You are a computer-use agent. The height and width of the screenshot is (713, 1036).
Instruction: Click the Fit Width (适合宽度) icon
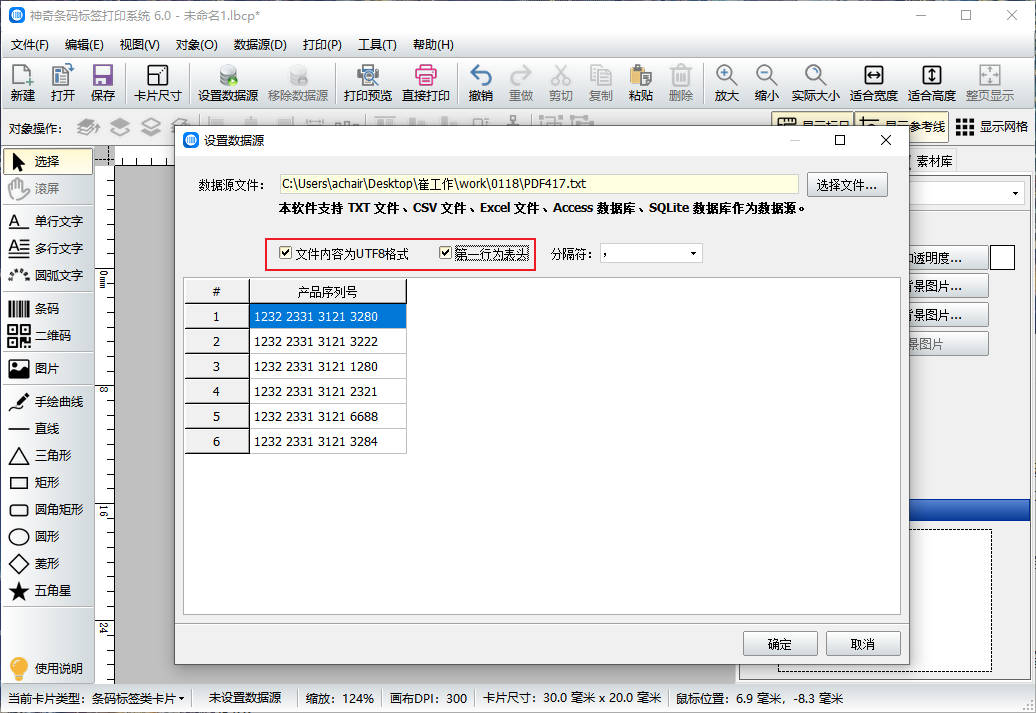click(x=873, y=82)
